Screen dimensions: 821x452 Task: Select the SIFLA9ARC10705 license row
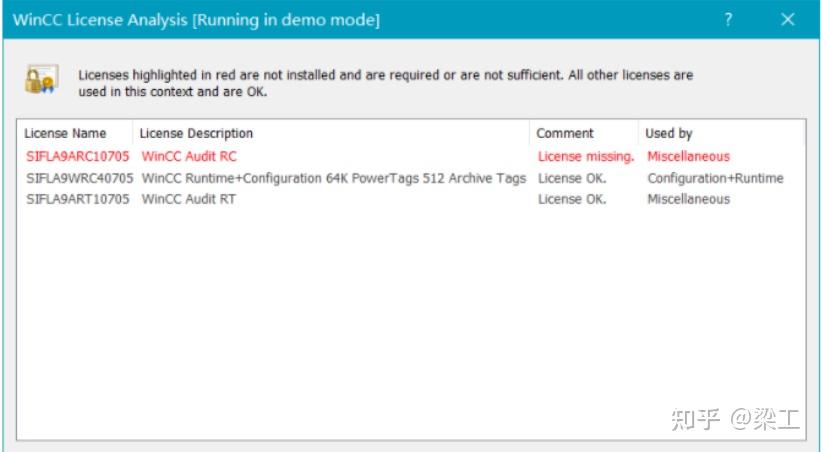coord(78,156)
